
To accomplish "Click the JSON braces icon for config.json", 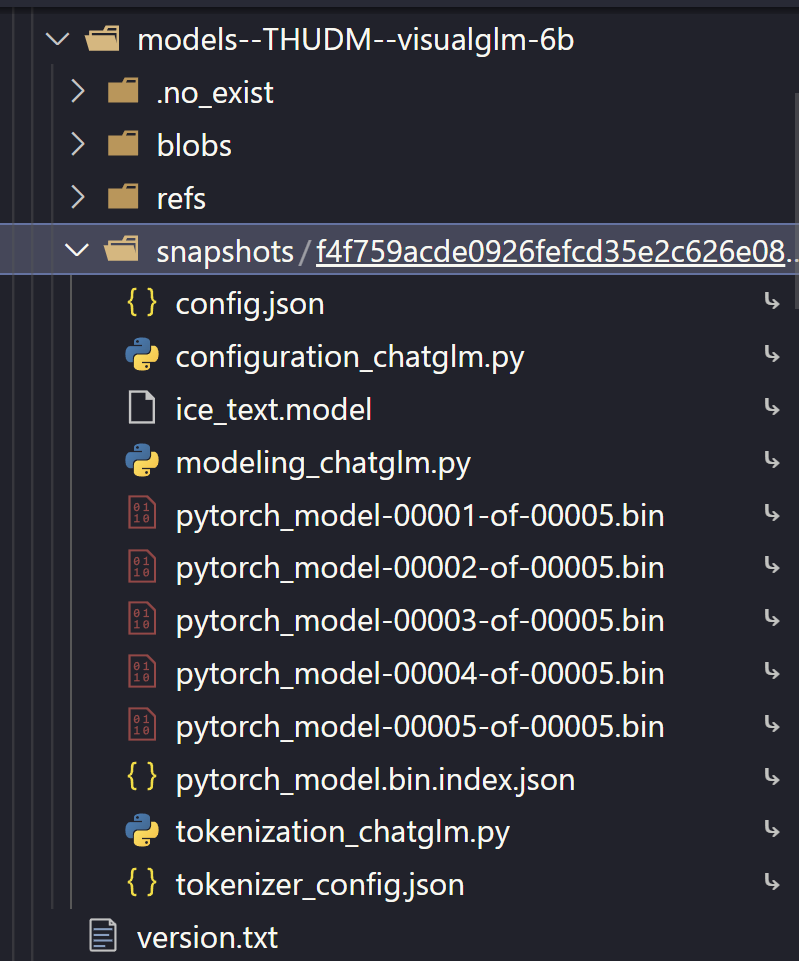I will pyautogui.click(x=142, y=303).
